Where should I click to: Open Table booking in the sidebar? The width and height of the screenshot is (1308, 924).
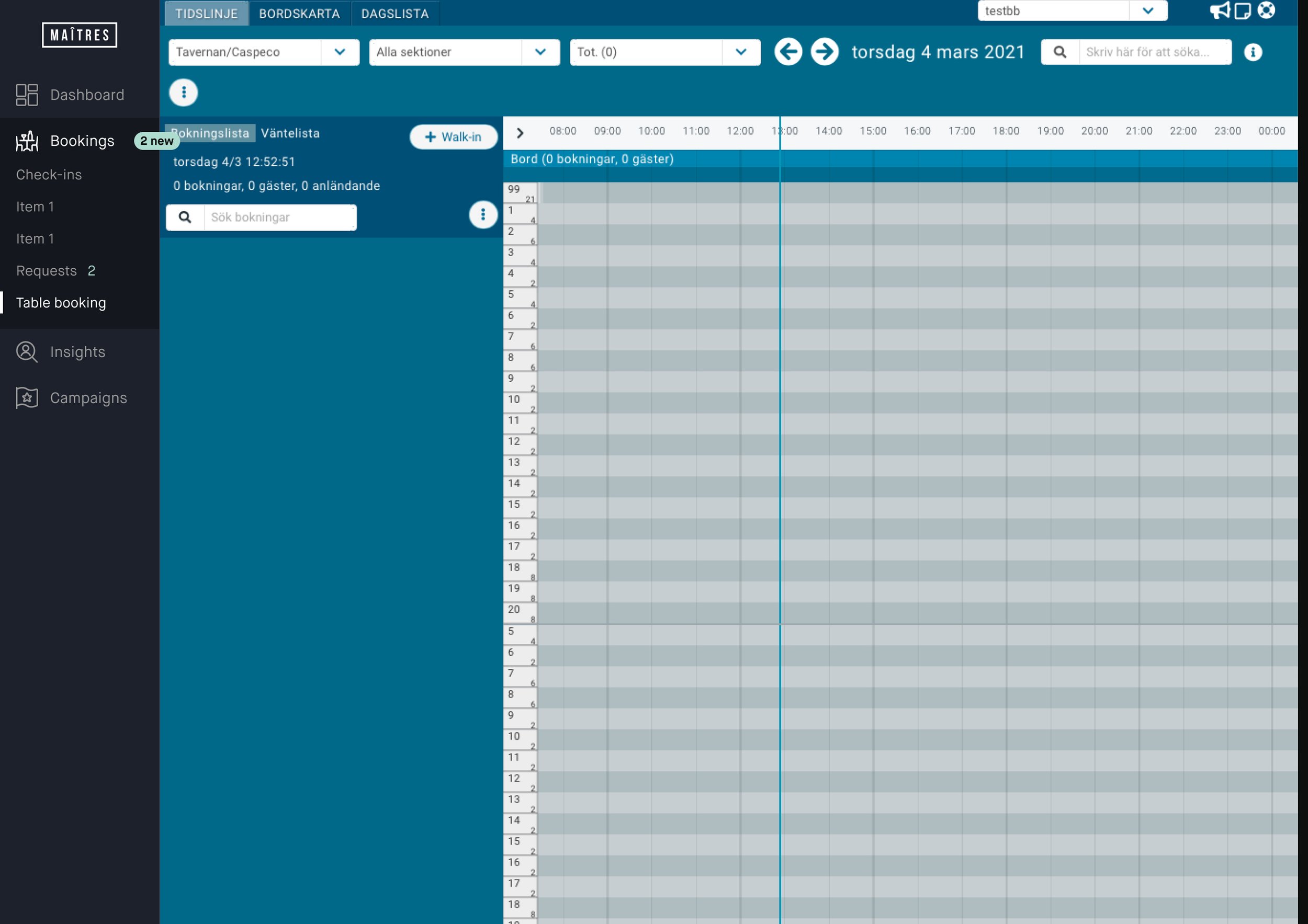point(61,302)
